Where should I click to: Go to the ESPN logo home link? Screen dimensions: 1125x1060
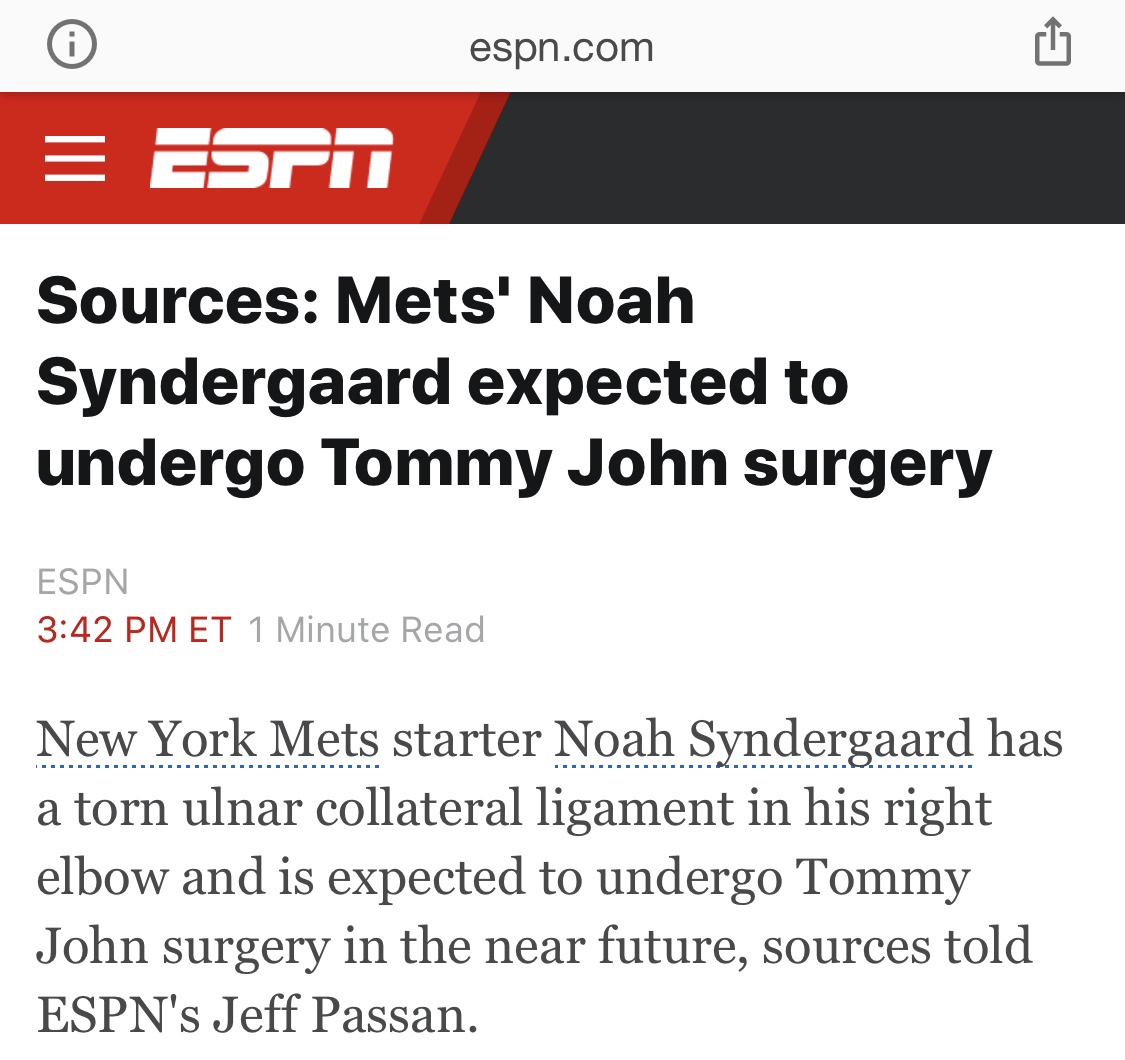point(271,158)
